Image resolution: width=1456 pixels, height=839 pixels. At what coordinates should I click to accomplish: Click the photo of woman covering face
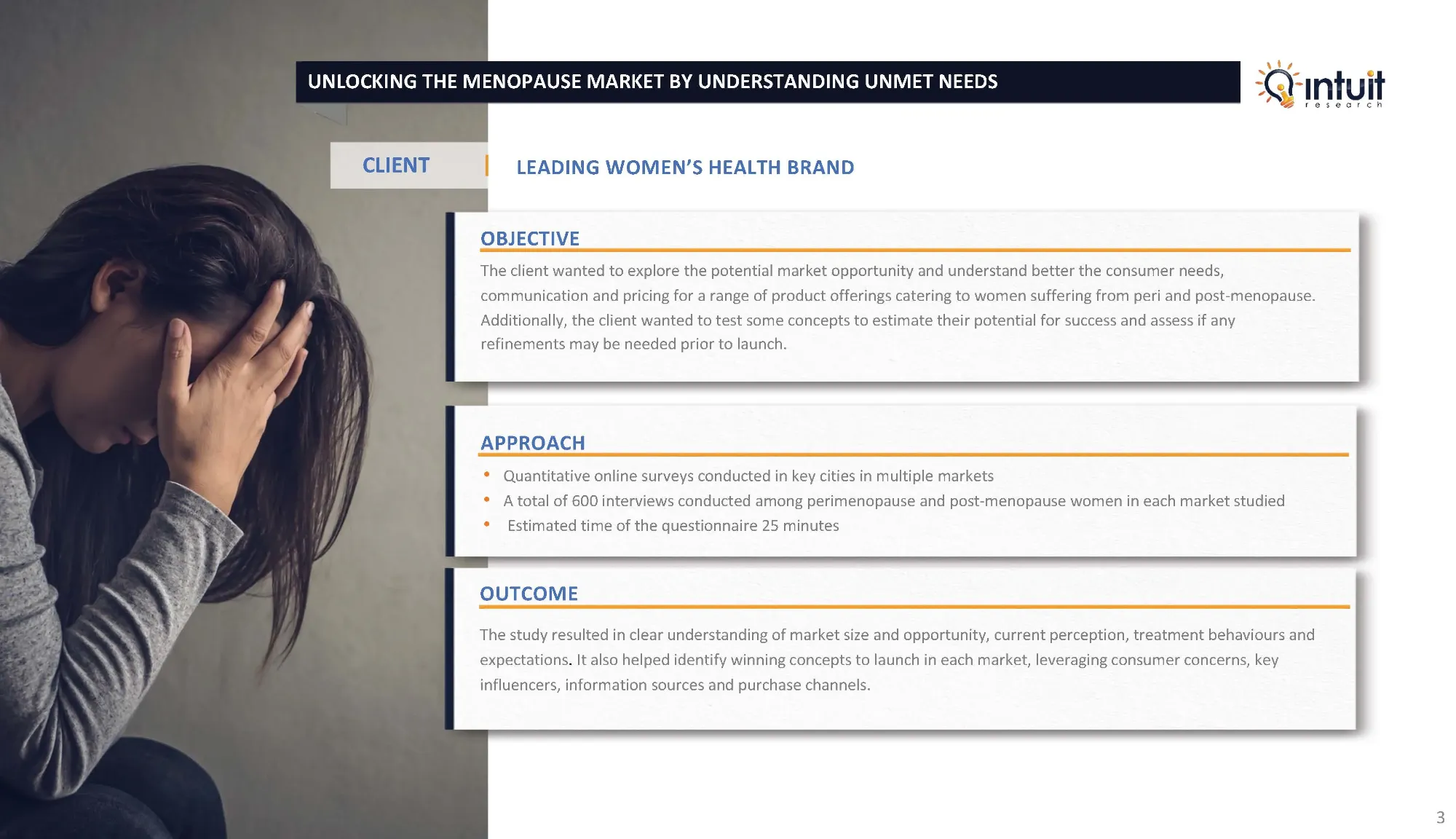click(x=218, y=437)
